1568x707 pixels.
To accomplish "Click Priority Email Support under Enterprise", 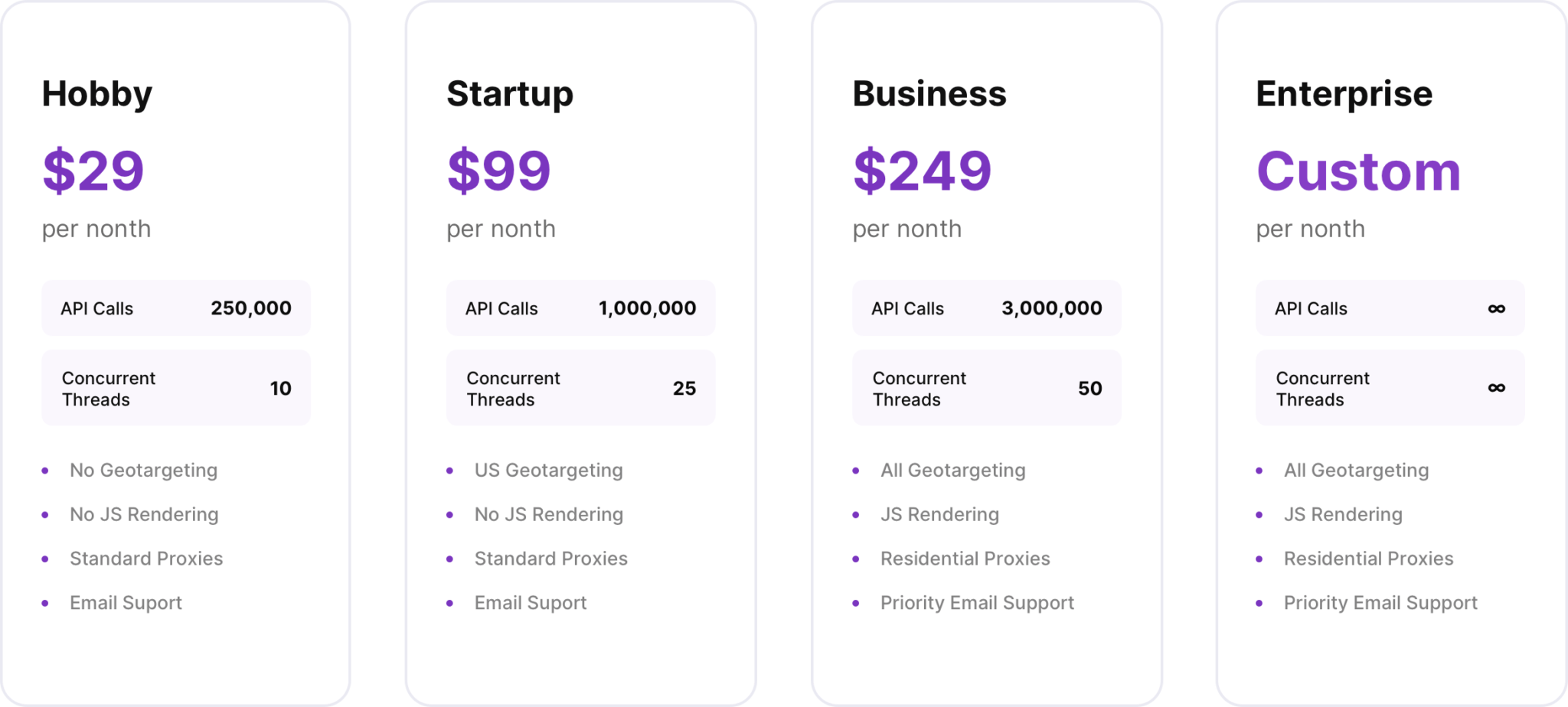I will (1380, 603).
